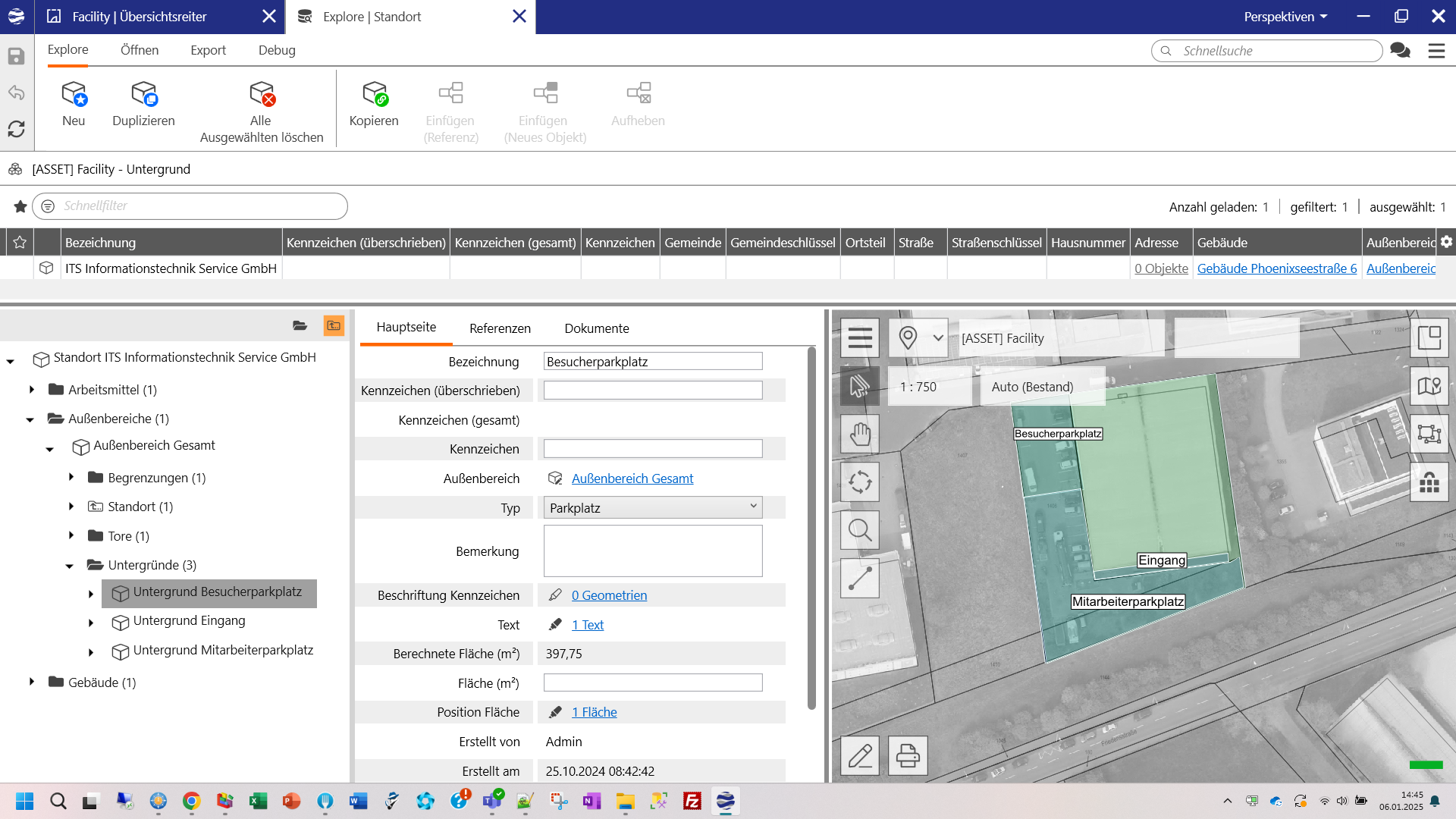Click the map edit pencil icon
This screenshot has height=819, width=1456.
(x=859, y=755)
